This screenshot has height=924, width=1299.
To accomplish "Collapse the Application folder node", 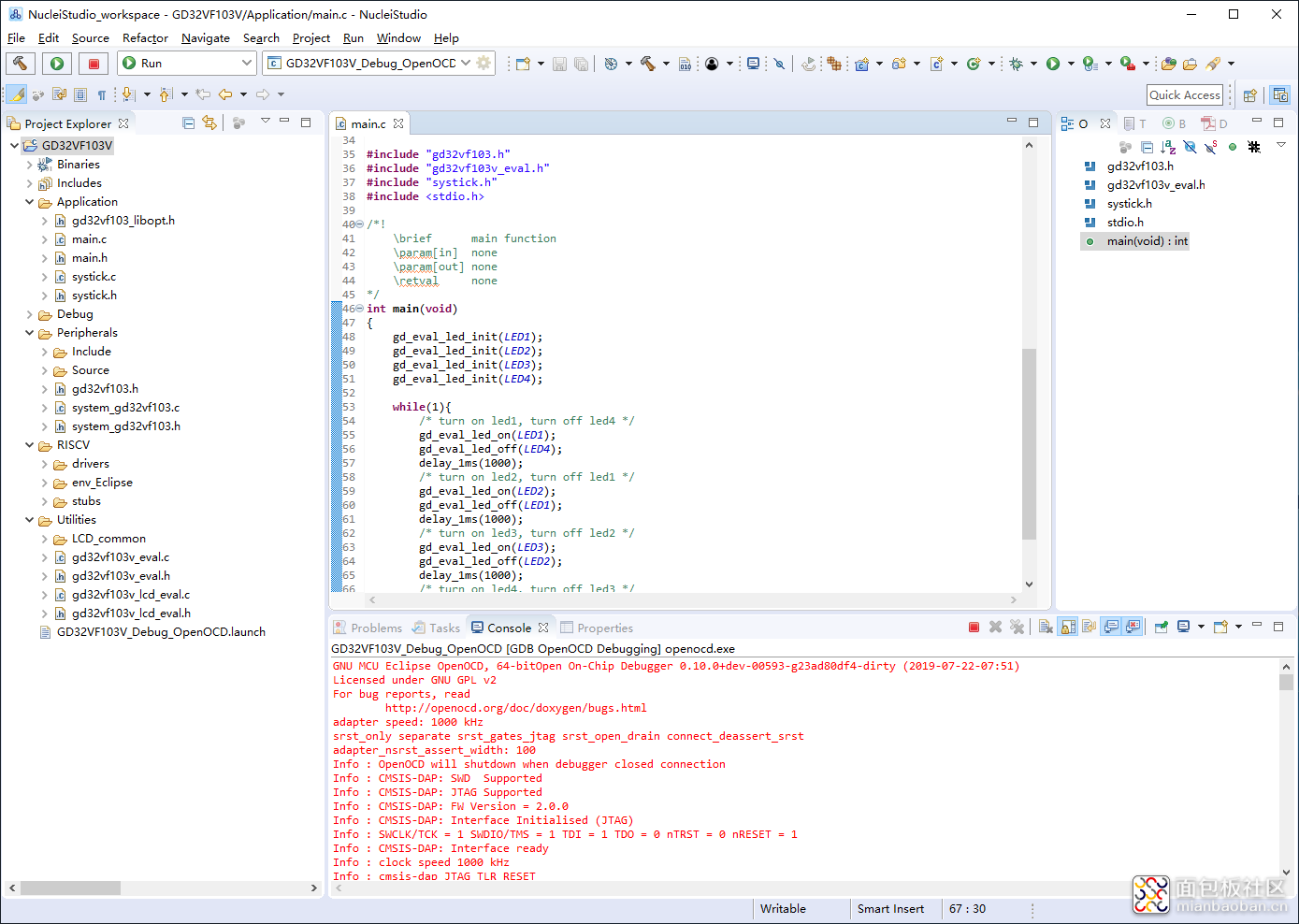I will 29,202.
